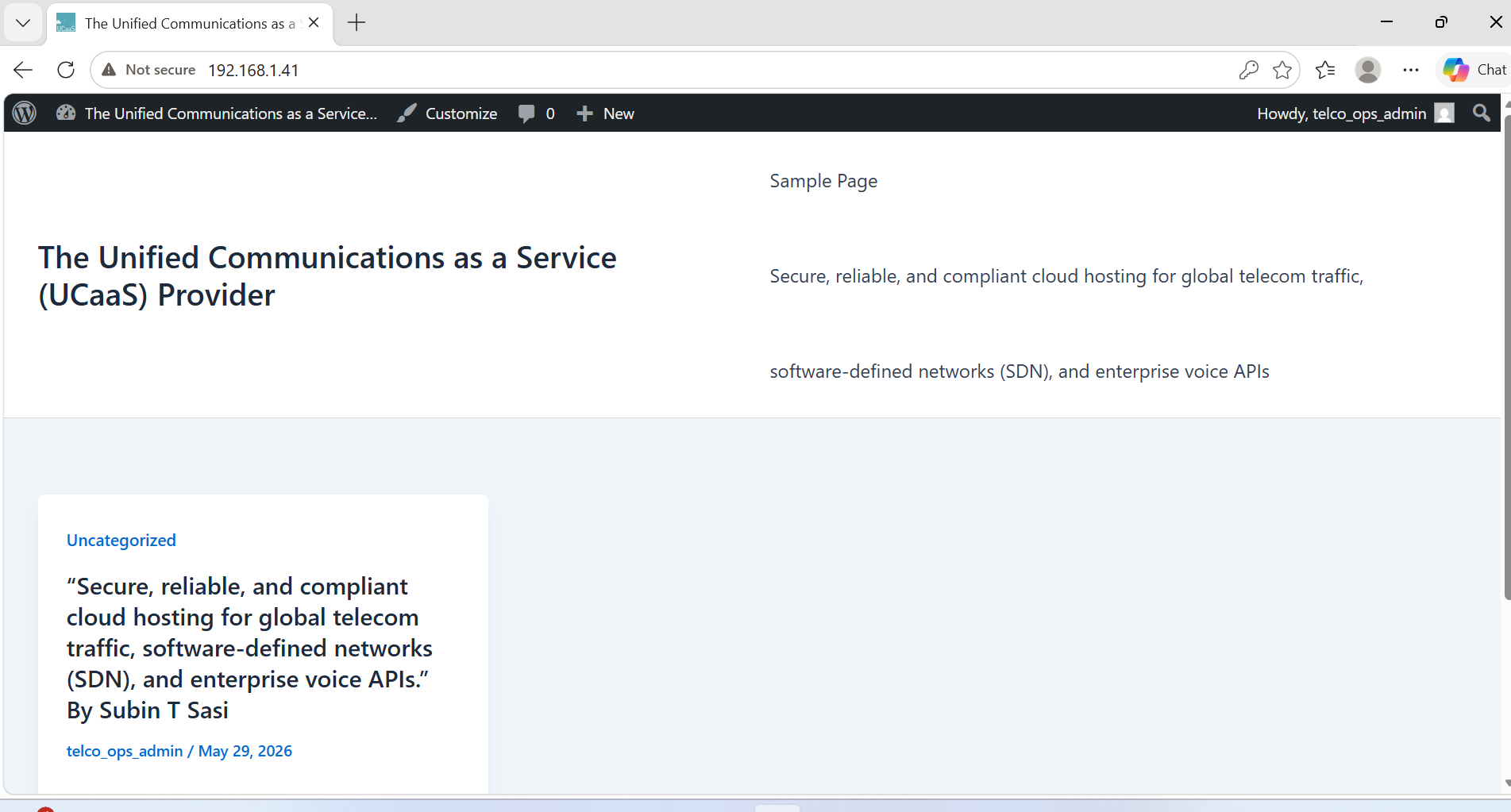Open the Sample Page navigation link

[823, 181]
